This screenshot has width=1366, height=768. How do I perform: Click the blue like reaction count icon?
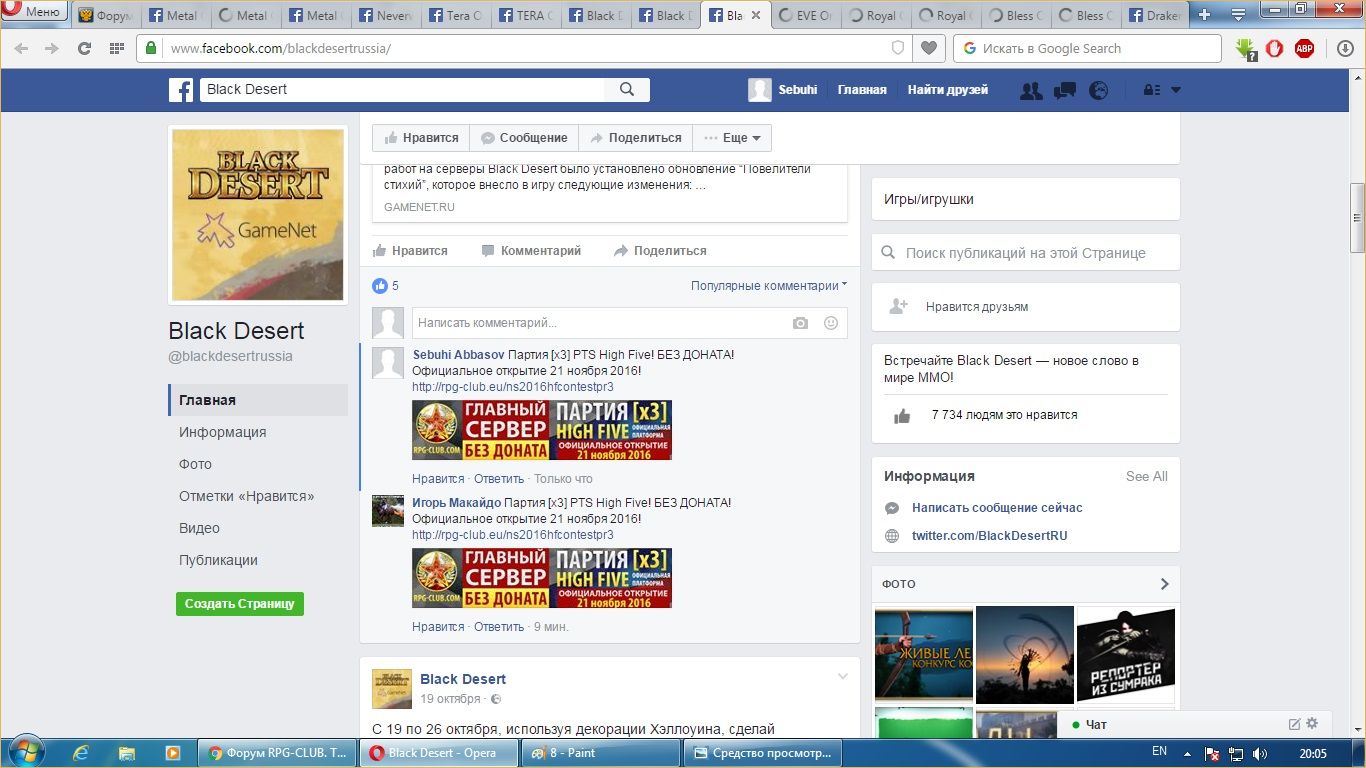(380, 286)
